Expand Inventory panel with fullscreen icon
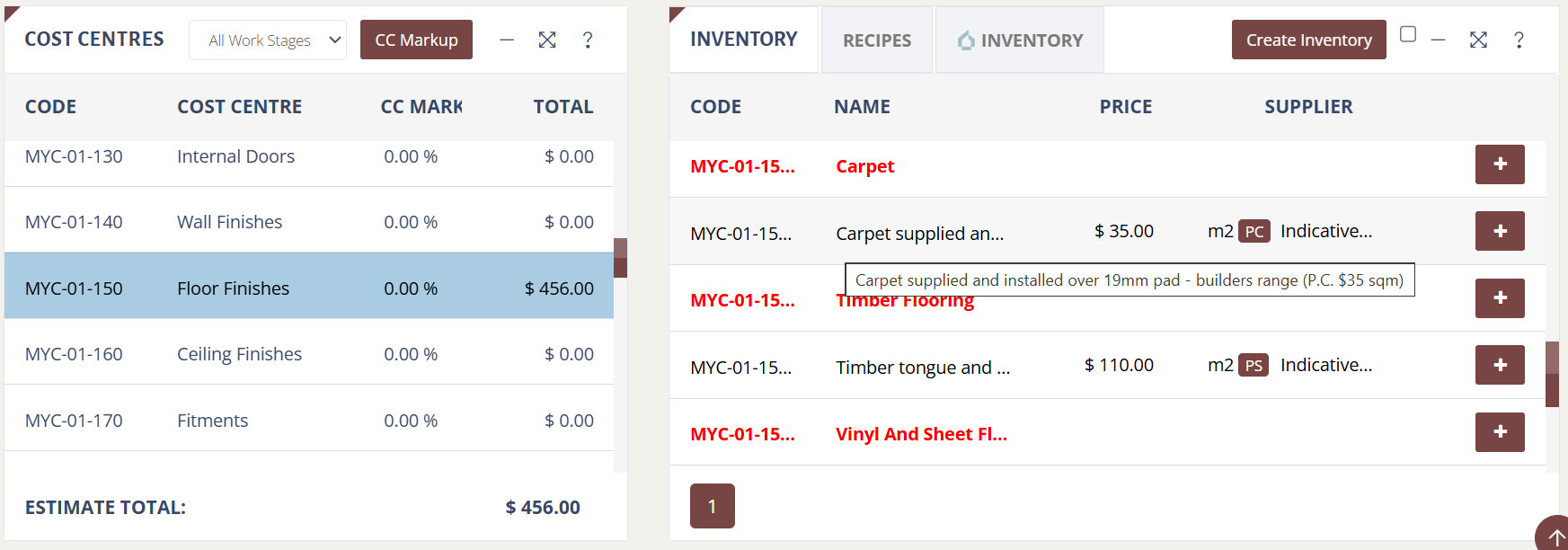The width and height of the screenshot is (1568, 550). coord(1478,40)
